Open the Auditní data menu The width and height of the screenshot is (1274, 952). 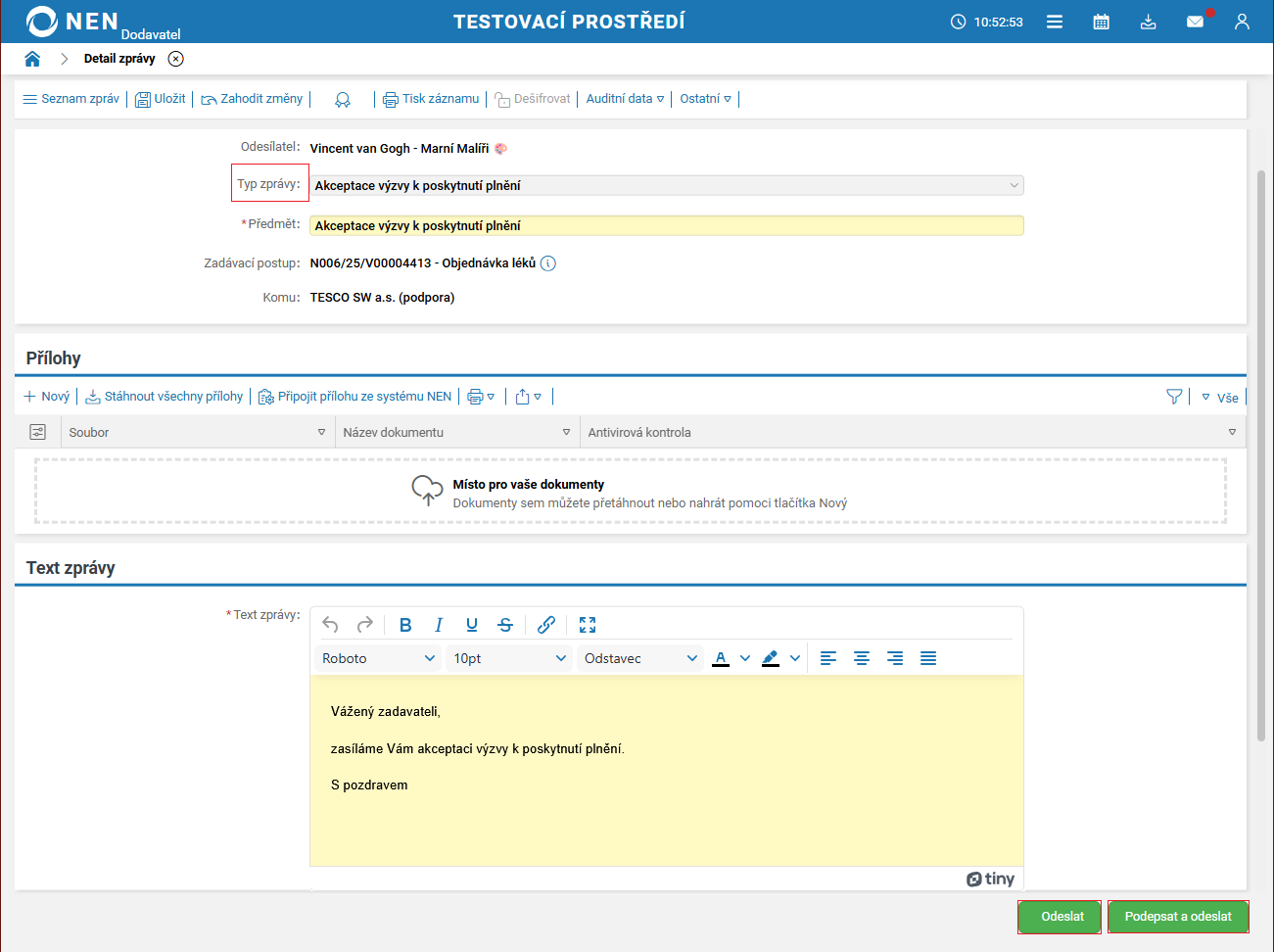pyautogui.click(x=625, y=99)
